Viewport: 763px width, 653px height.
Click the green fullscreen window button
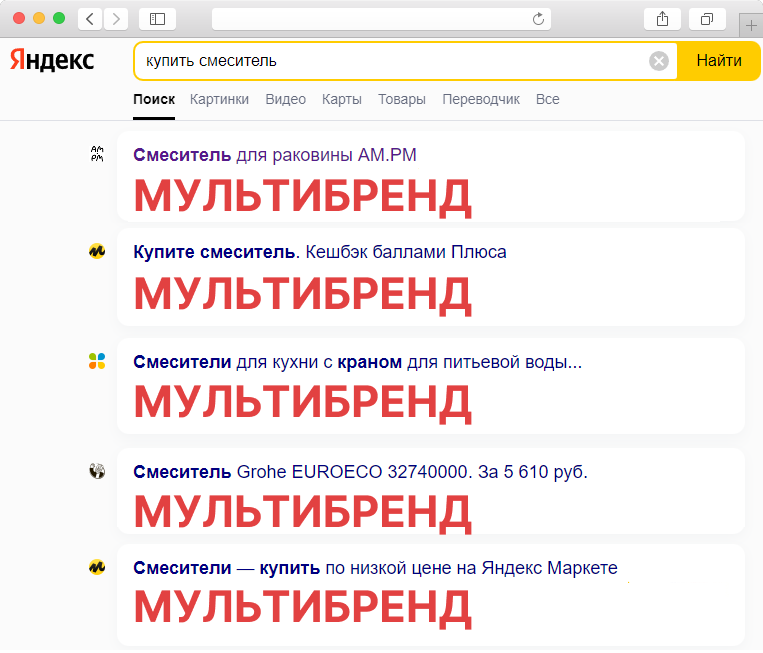coord(59,18)
